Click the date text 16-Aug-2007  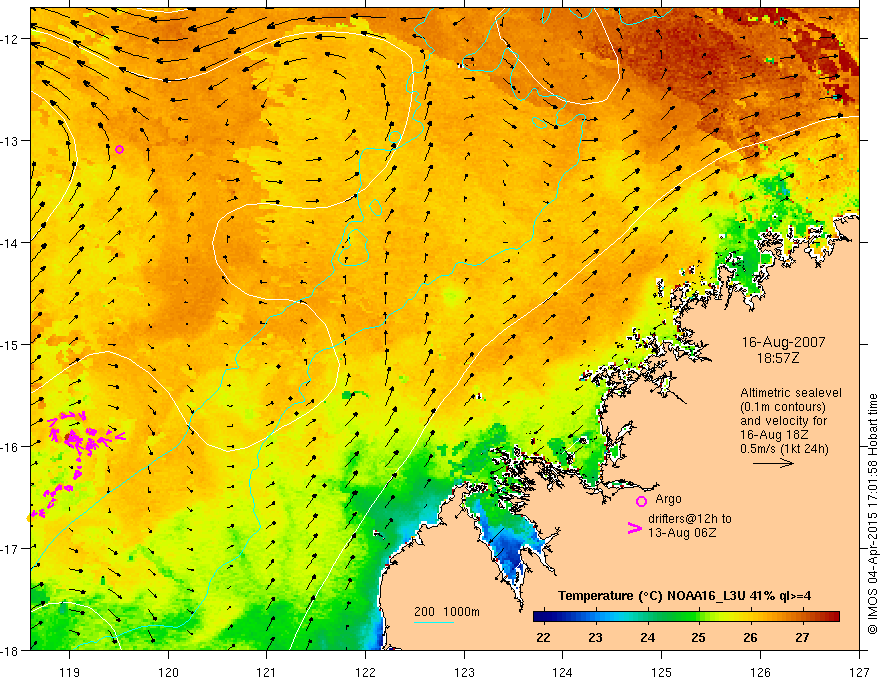pyautogui.click(x=783, y=342)
